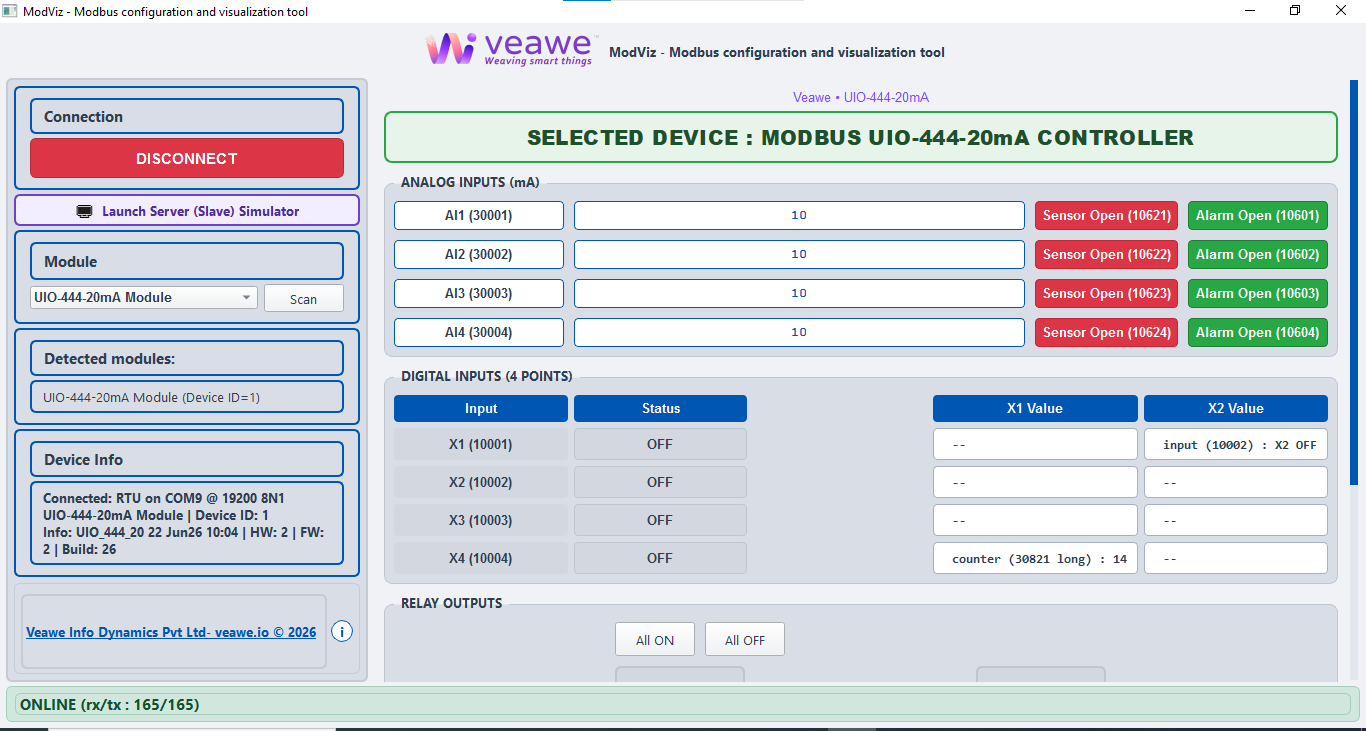This screenshot has height=731, width=1366.
Task: Select the X4 (10004) input label
Action: 481,558
